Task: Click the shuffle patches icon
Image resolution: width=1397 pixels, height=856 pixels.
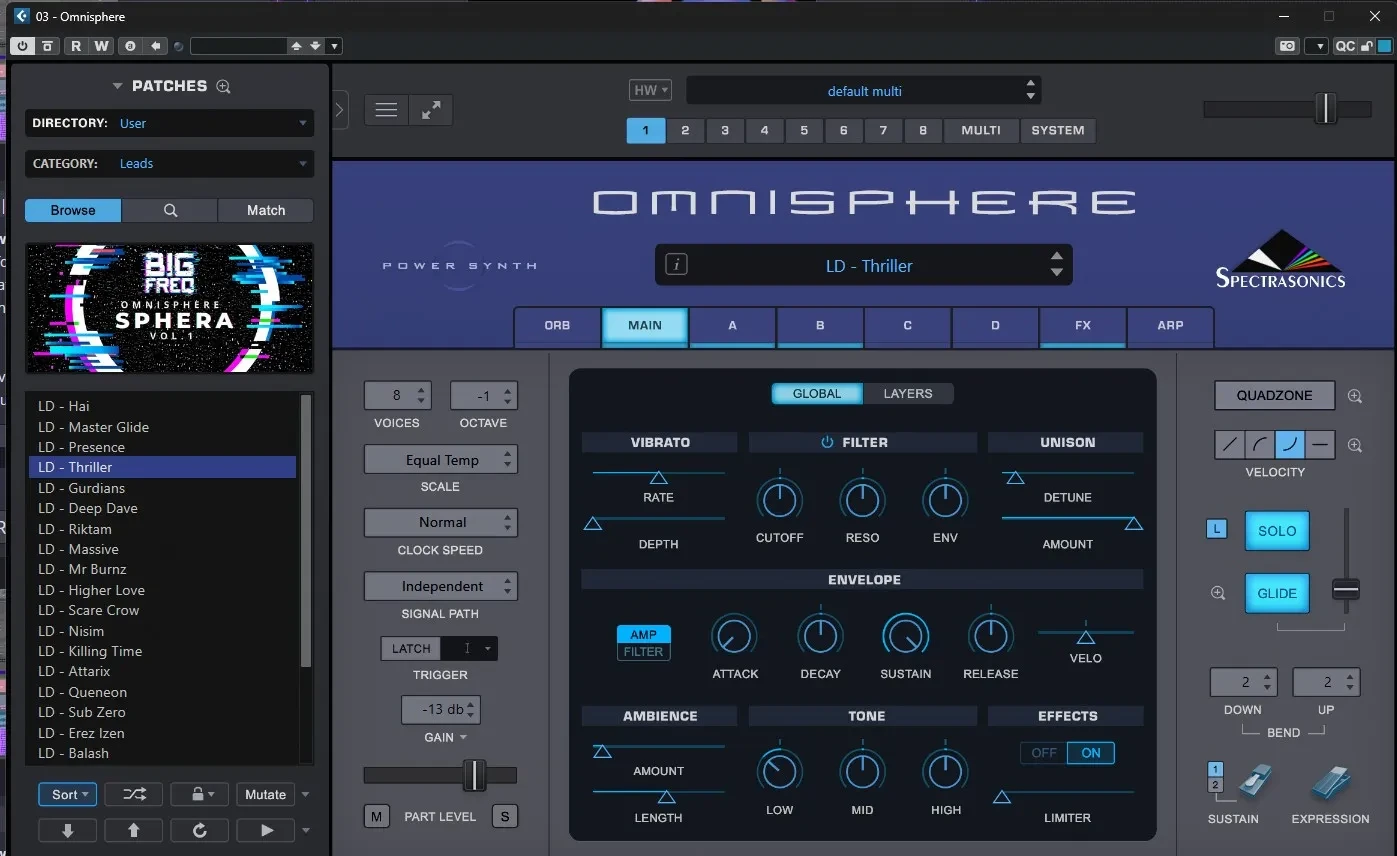Action: tap(134, 794)
